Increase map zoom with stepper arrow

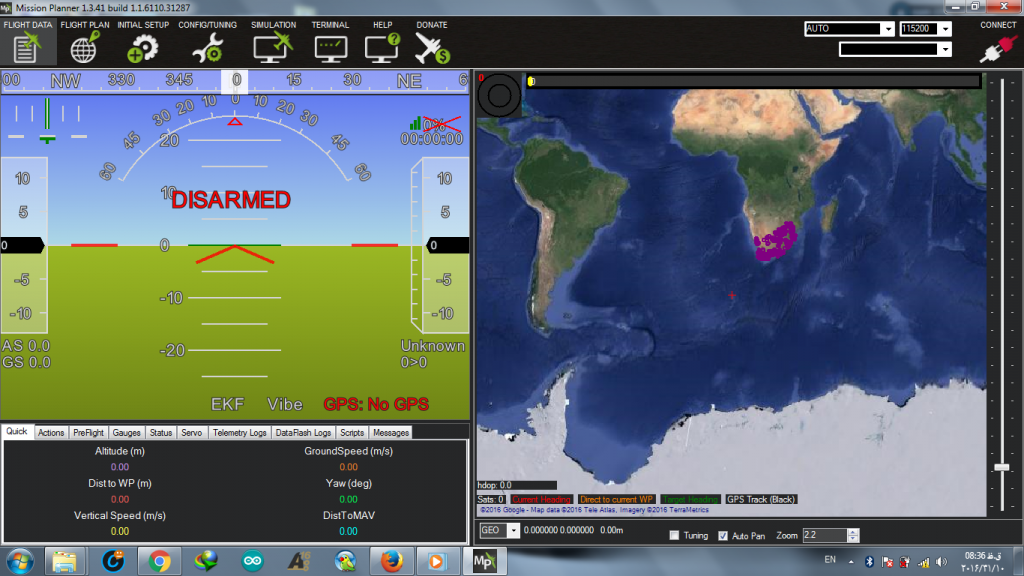853,532
